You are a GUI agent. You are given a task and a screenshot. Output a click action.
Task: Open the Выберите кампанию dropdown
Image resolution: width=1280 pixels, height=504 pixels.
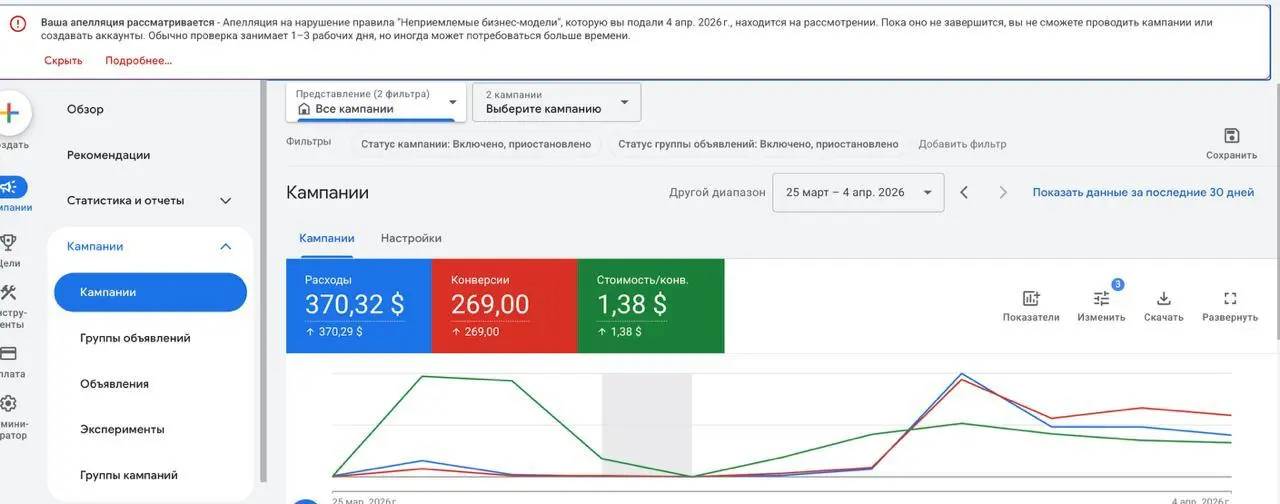557,102
